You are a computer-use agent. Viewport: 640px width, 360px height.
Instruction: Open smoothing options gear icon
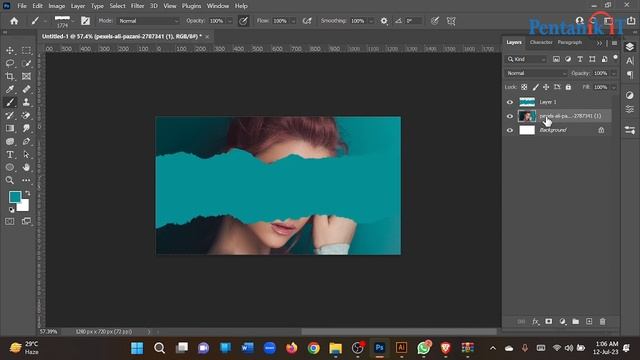click(384, 21)
